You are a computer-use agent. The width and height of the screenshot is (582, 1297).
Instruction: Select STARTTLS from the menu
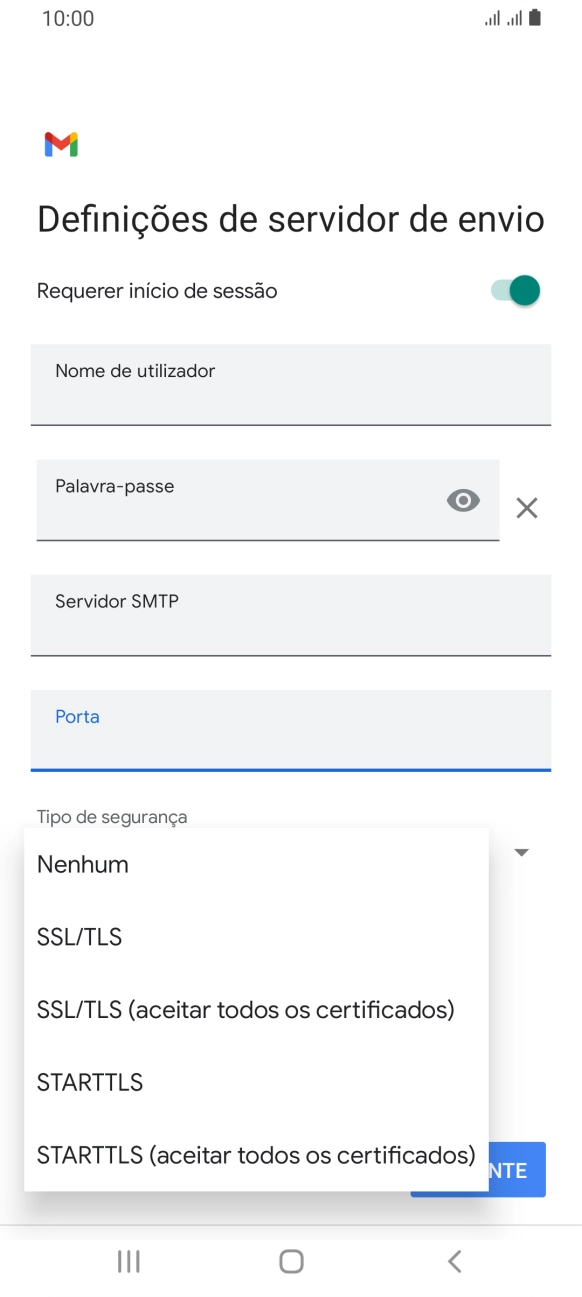(x=89, y=1082)
